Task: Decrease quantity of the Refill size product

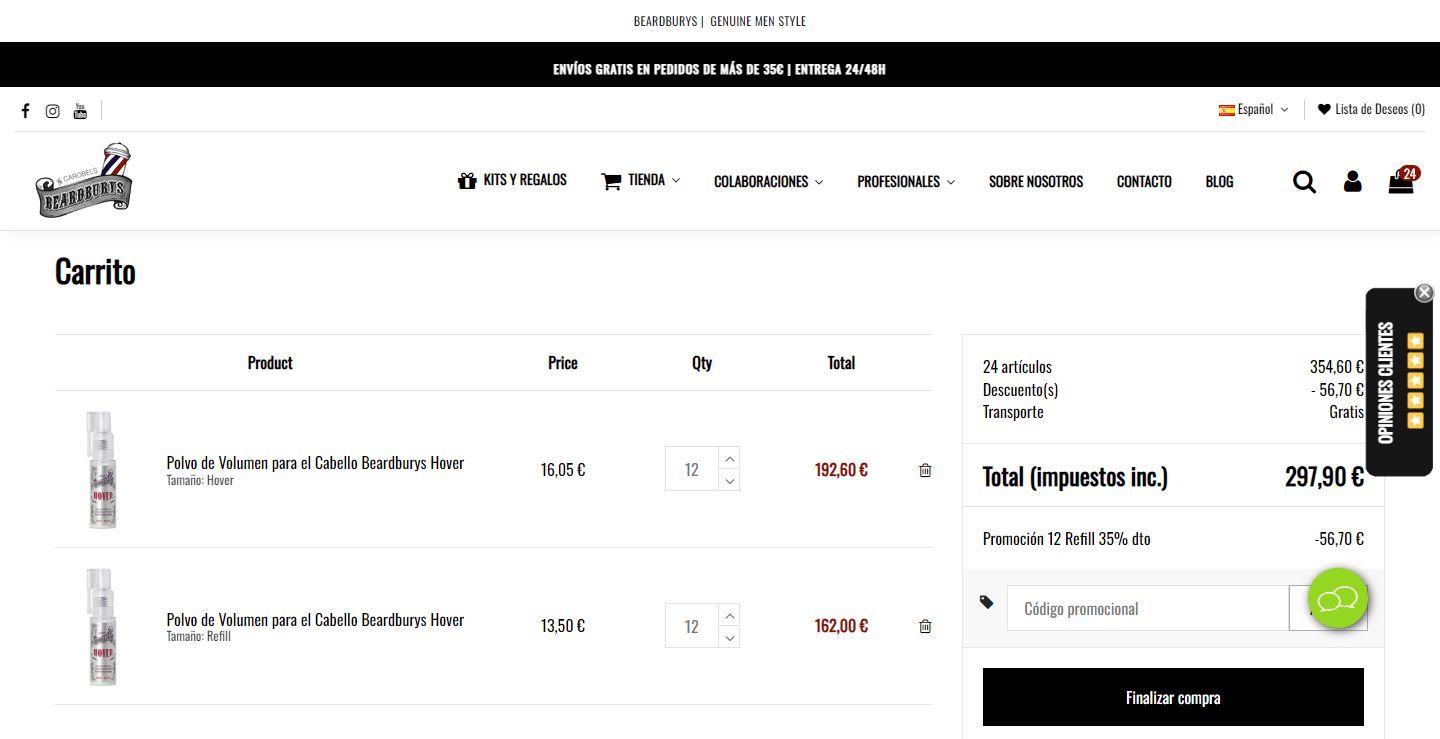Action: 730,638
